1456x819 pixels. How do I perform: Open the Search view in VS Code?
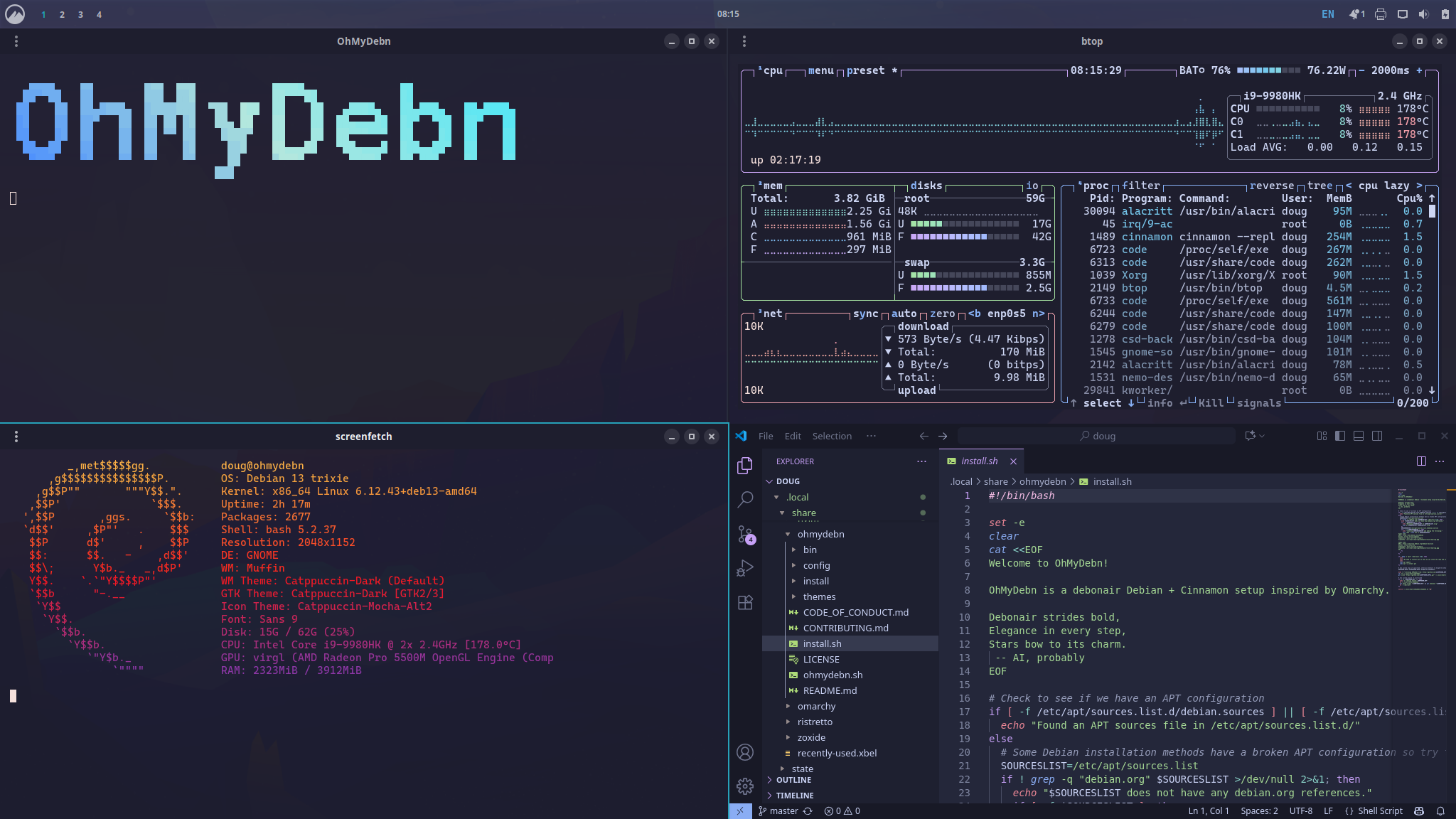745,499
